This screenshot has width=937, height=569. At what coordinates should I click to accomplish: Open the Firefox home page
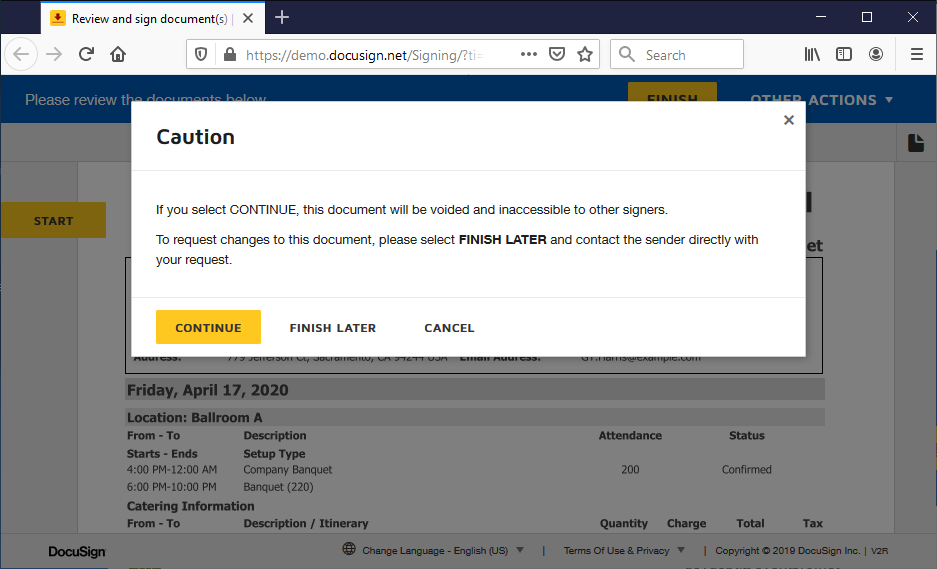118,54
